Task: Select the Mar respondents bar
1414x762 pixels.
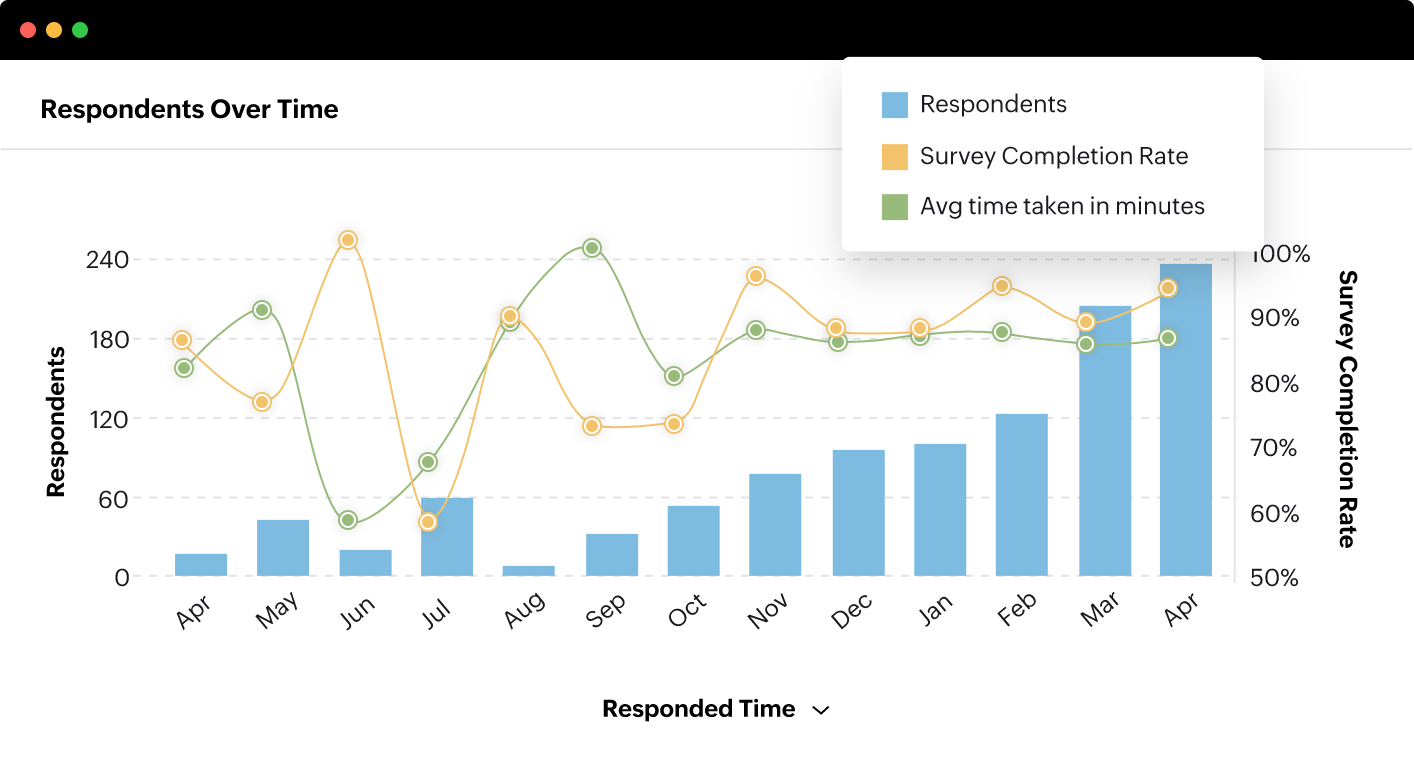Action: tap(1104, 441)
